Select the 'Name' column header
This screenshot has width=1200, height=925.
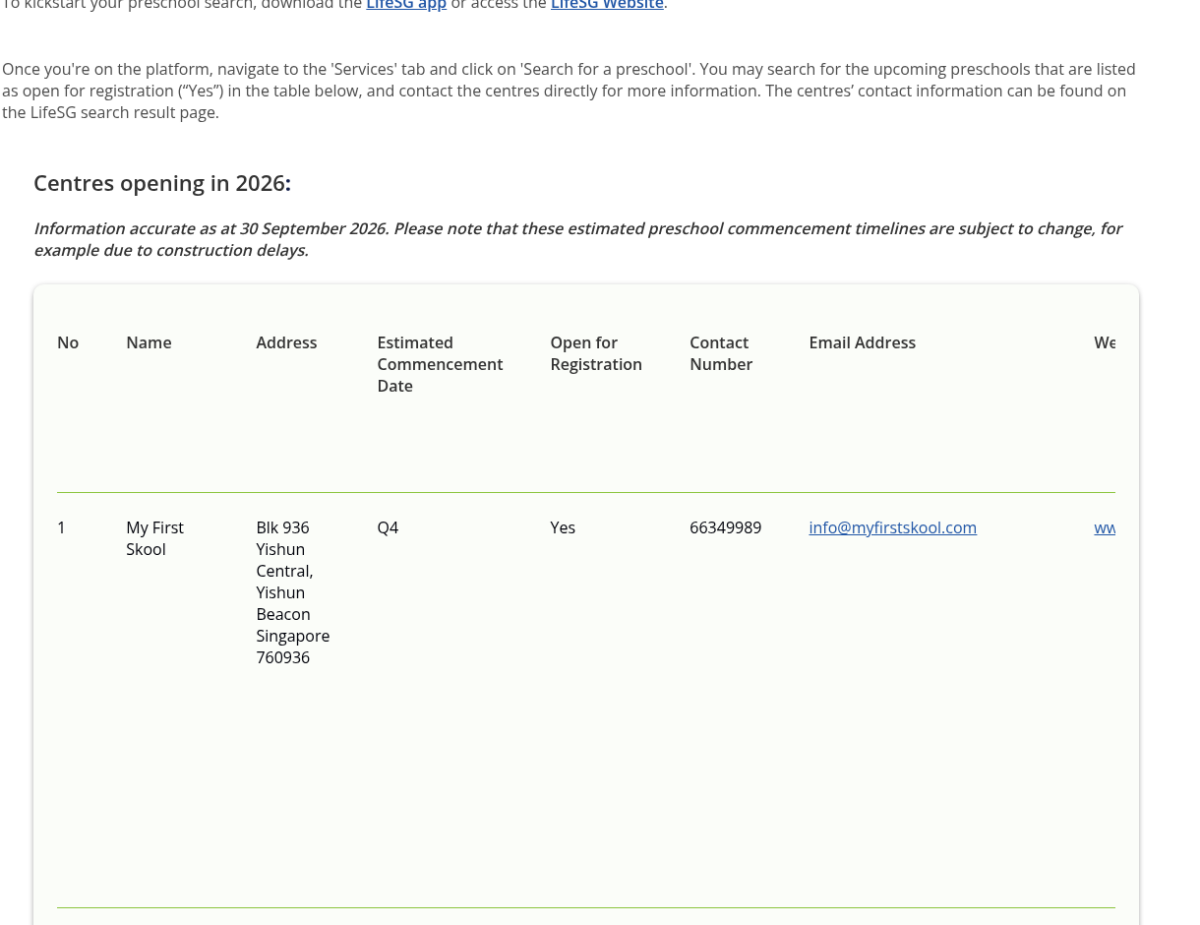point(149,343)
